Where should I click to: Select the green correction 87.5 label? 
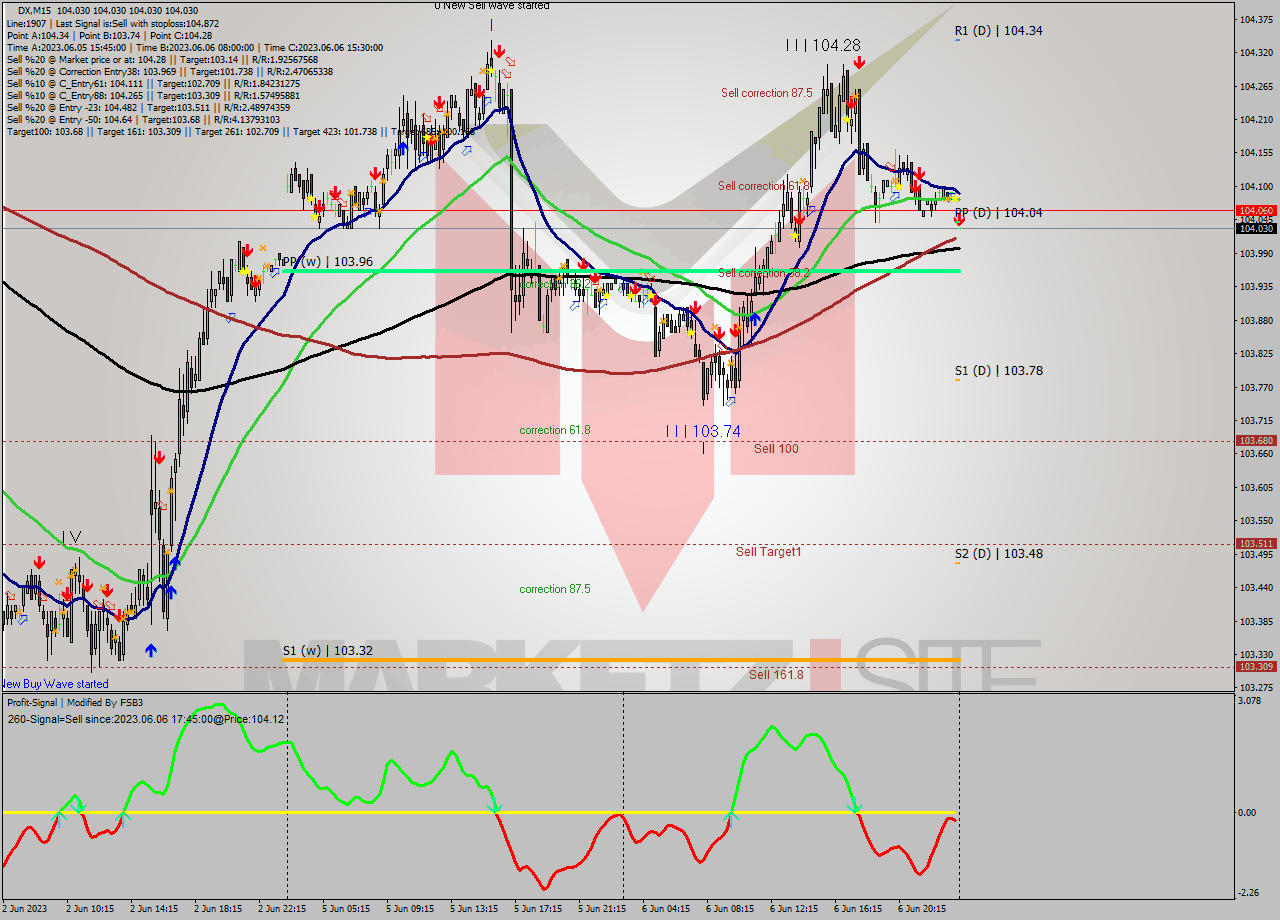coord(554,589)
